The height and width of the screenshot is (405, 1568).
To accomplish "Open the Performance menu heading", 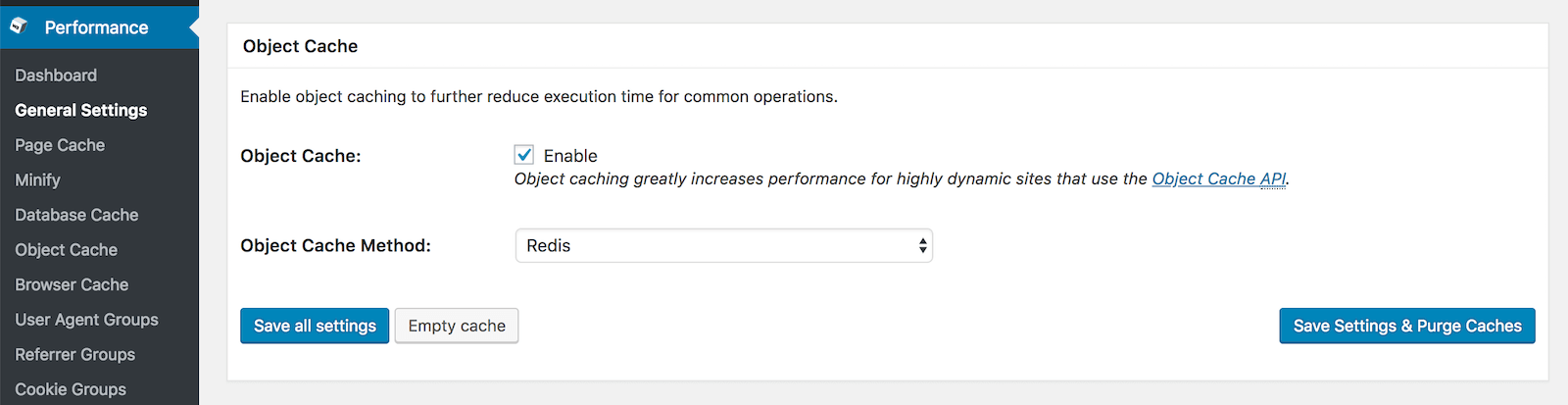I will pos(96,27).
